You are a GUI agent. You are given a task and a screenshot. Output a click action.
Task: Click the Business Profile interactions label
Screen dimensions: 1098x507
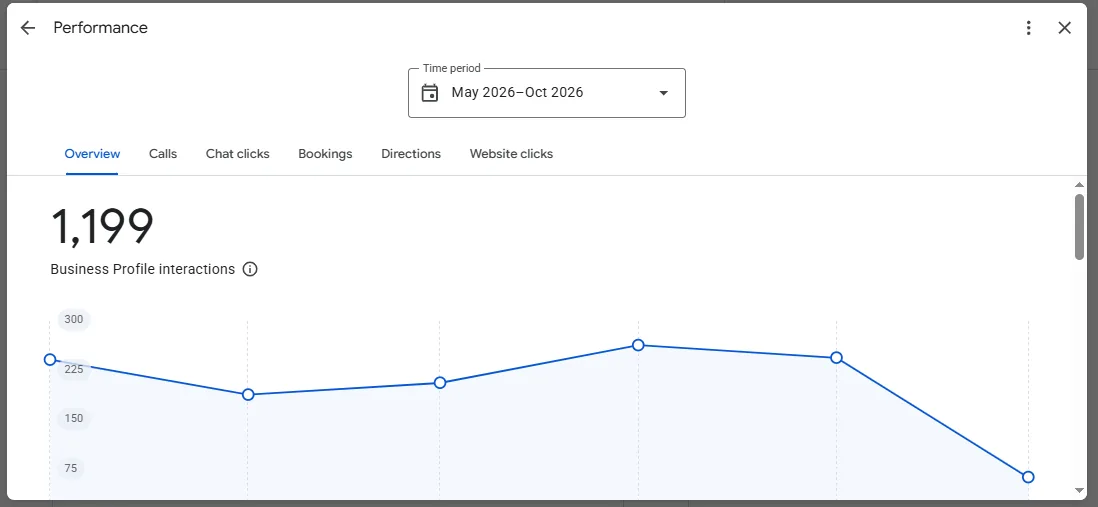[143, 269]
